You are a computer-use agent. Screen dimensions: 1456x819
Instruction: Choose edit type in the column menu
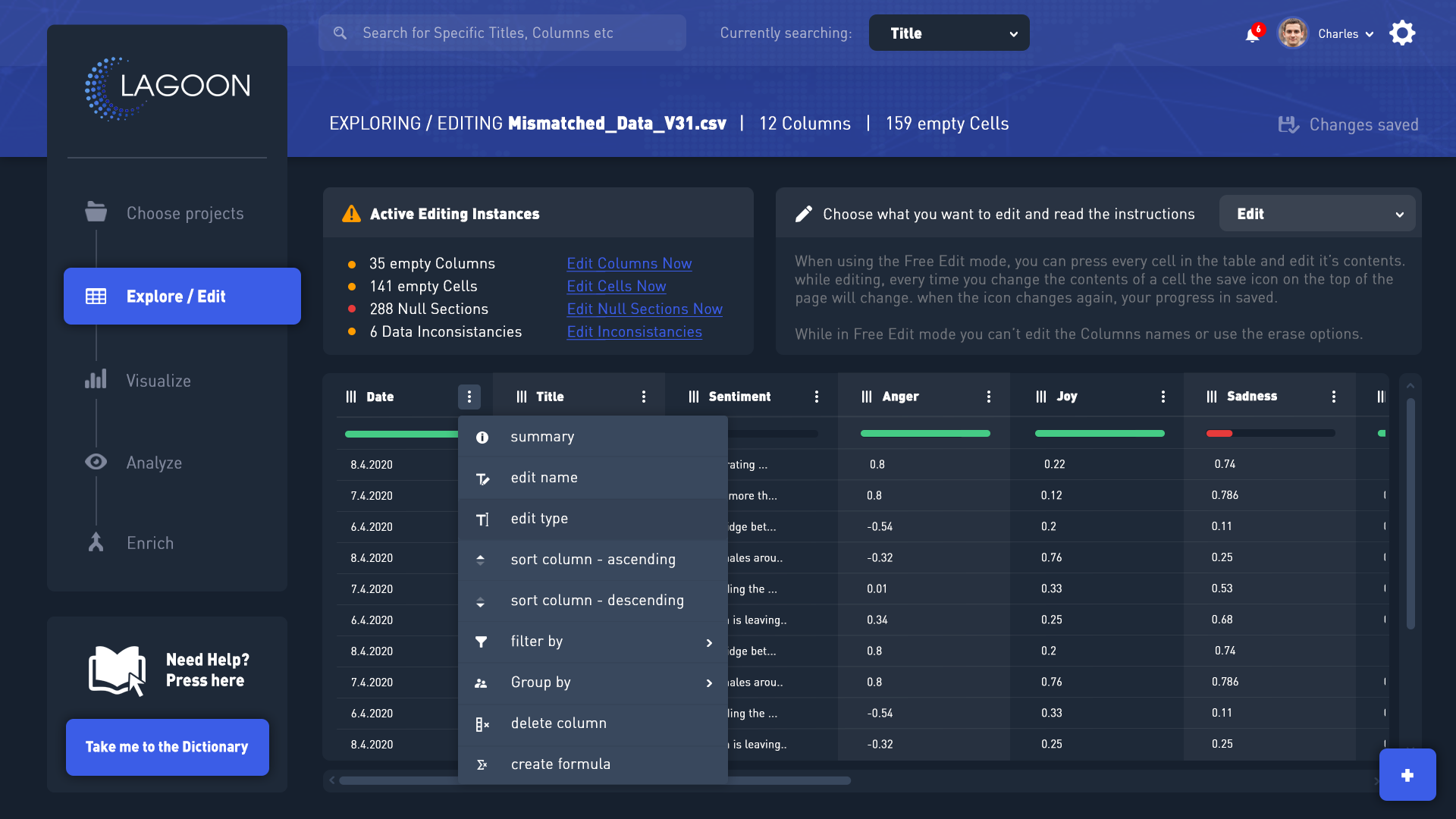[593, 519]
